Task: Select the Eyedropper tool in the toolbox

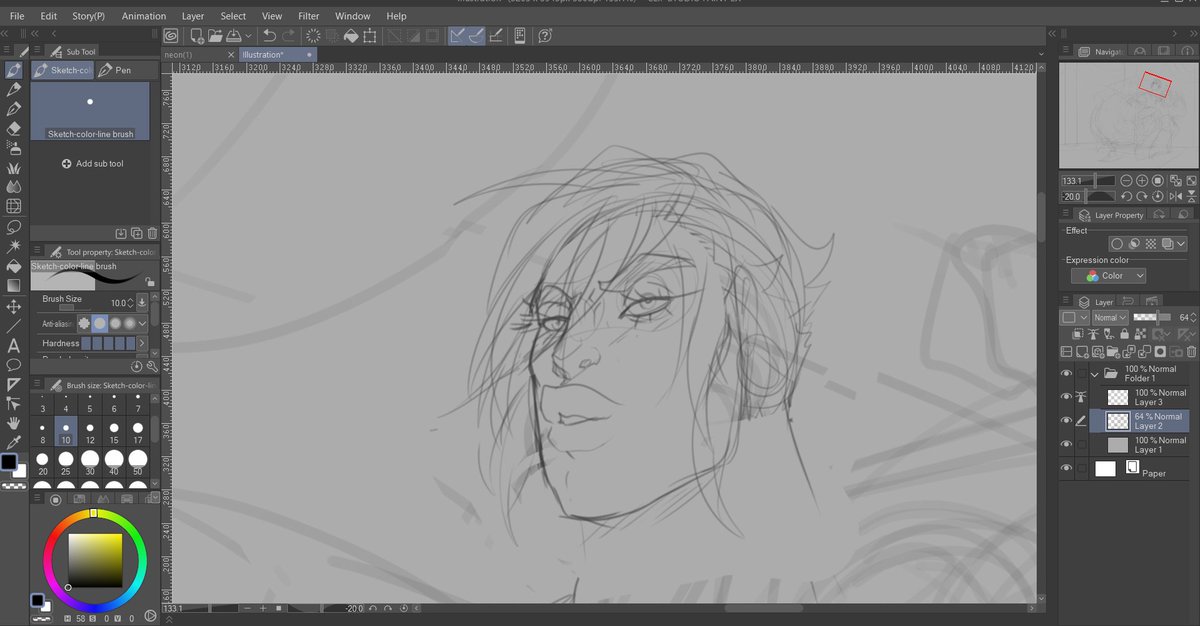Action: tap(14, 441)
